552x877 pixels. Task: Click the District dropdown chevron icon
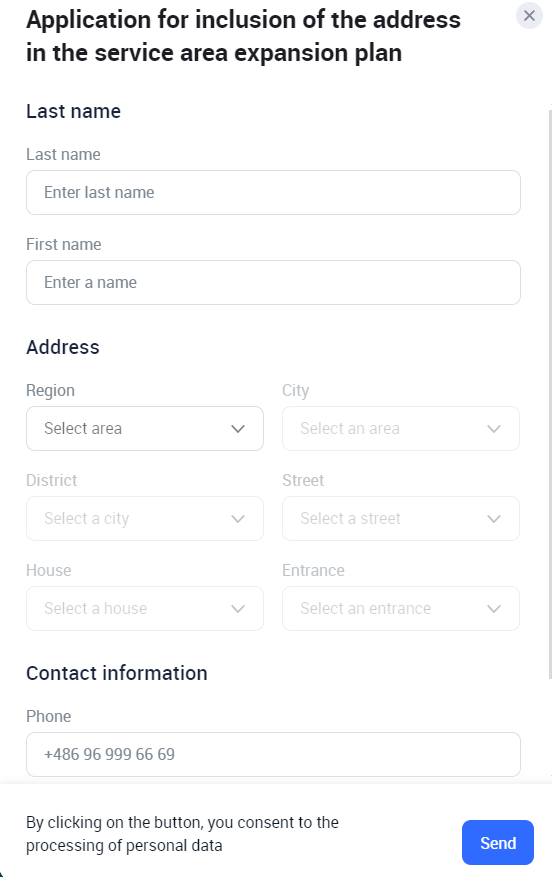[x=238, y=519]
